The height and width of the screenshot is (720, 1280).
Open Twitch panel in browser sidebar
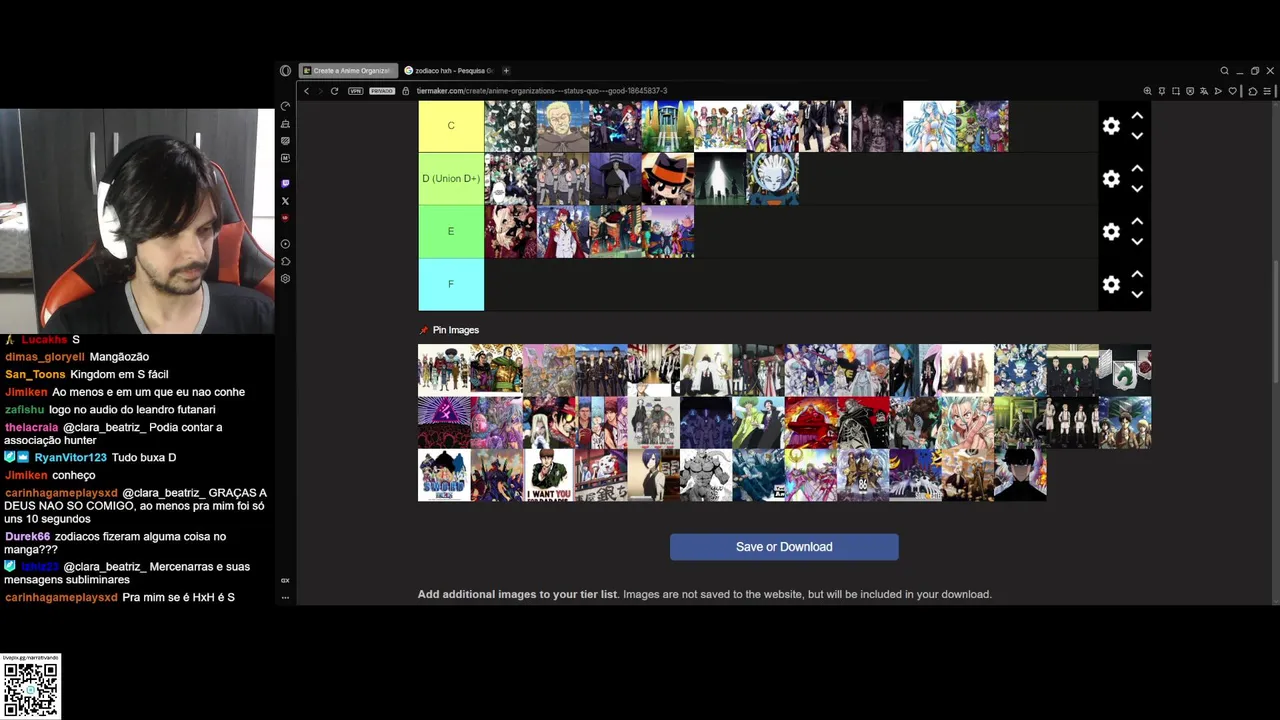(x=285, y=184)
